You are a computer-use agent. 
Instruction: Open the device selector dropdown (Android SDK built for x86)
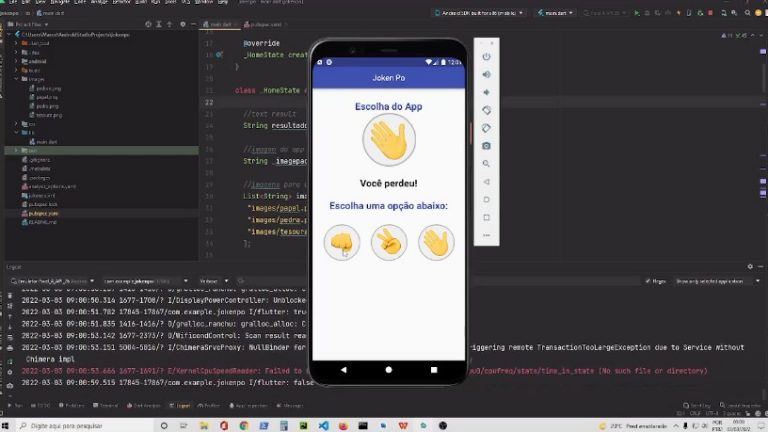(479, 13)
